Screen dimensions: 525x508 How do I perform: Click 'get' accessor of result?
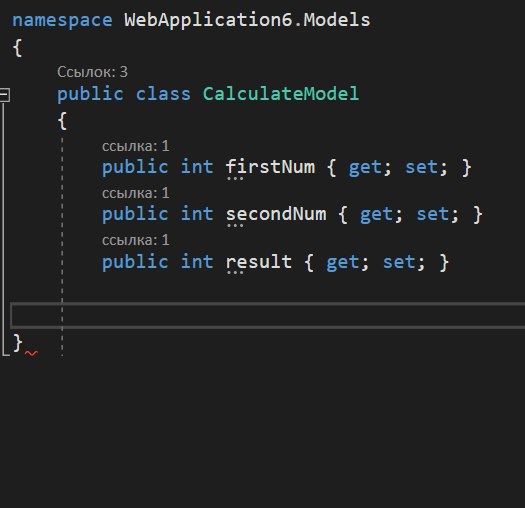coord(343,262)
